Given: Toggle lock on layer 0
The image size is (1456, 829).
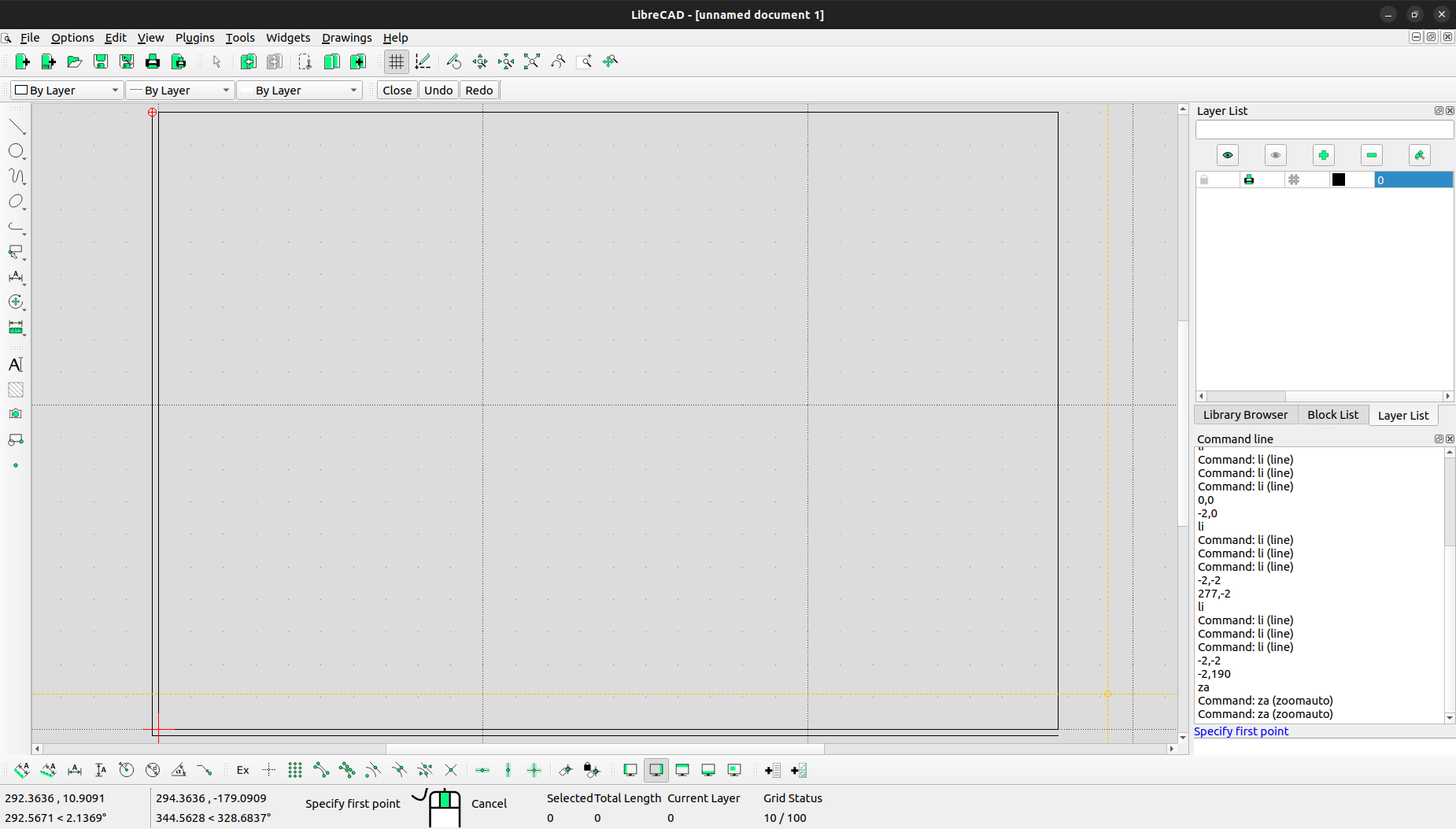Looking at the screenshot, I should [x=1204, y=180].
